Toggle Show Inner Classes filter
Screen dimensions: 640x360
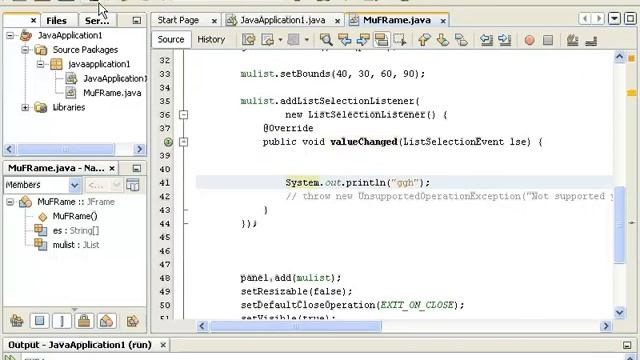106,321
